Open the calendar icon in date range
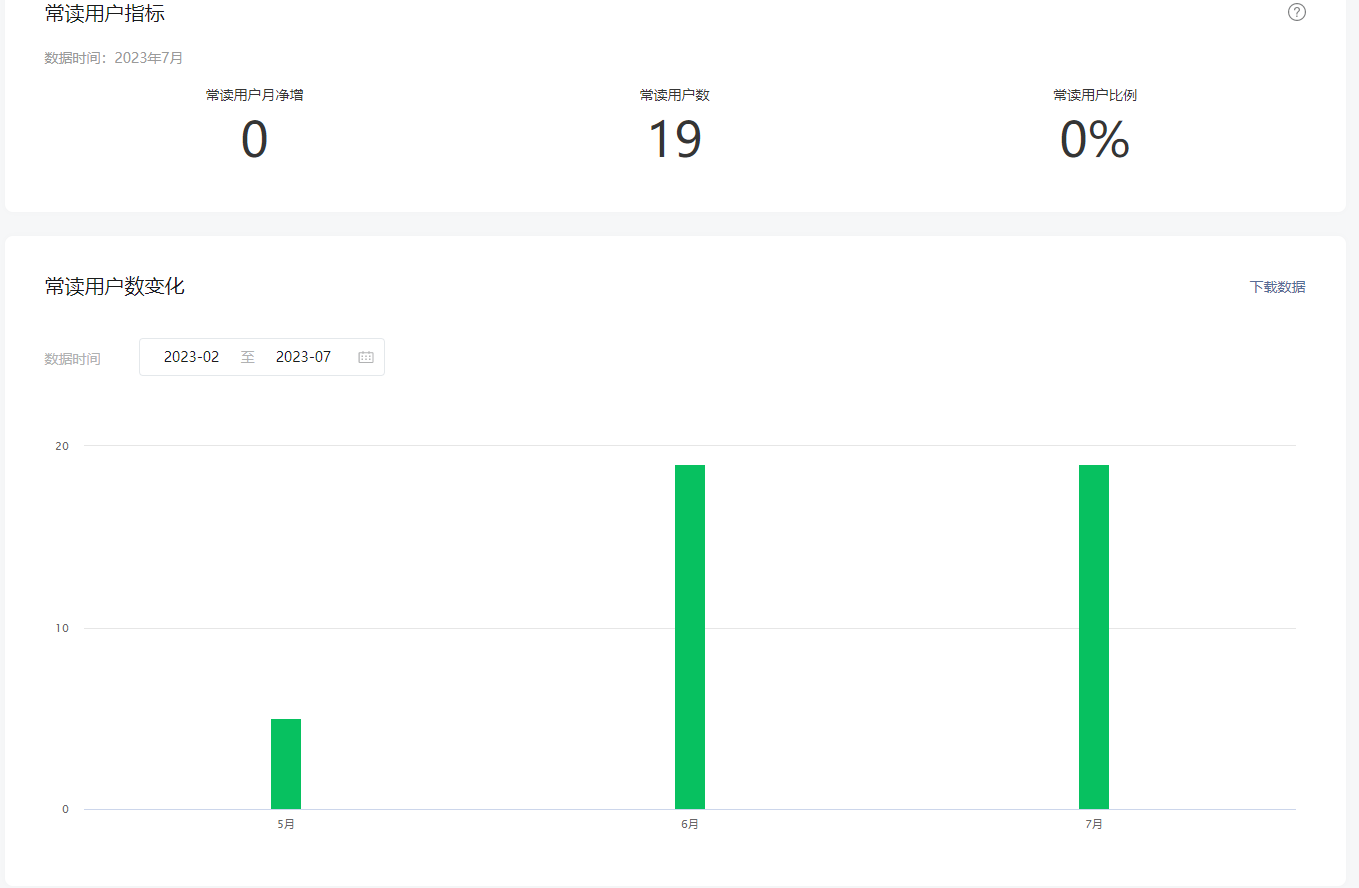1359x888 pixels. [366, 357]
